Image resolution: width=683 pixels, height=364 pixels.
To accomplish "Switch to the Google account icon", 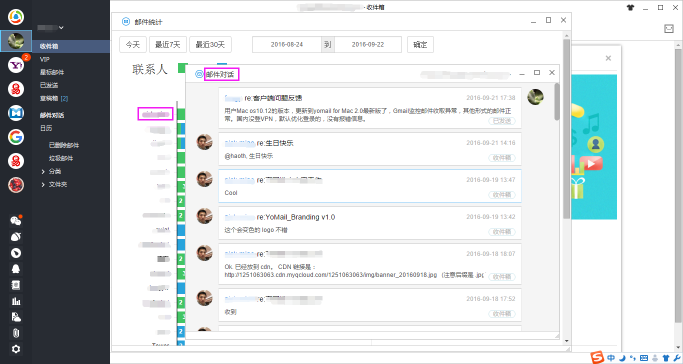I will pyautogui.click(x=16, y=137).
